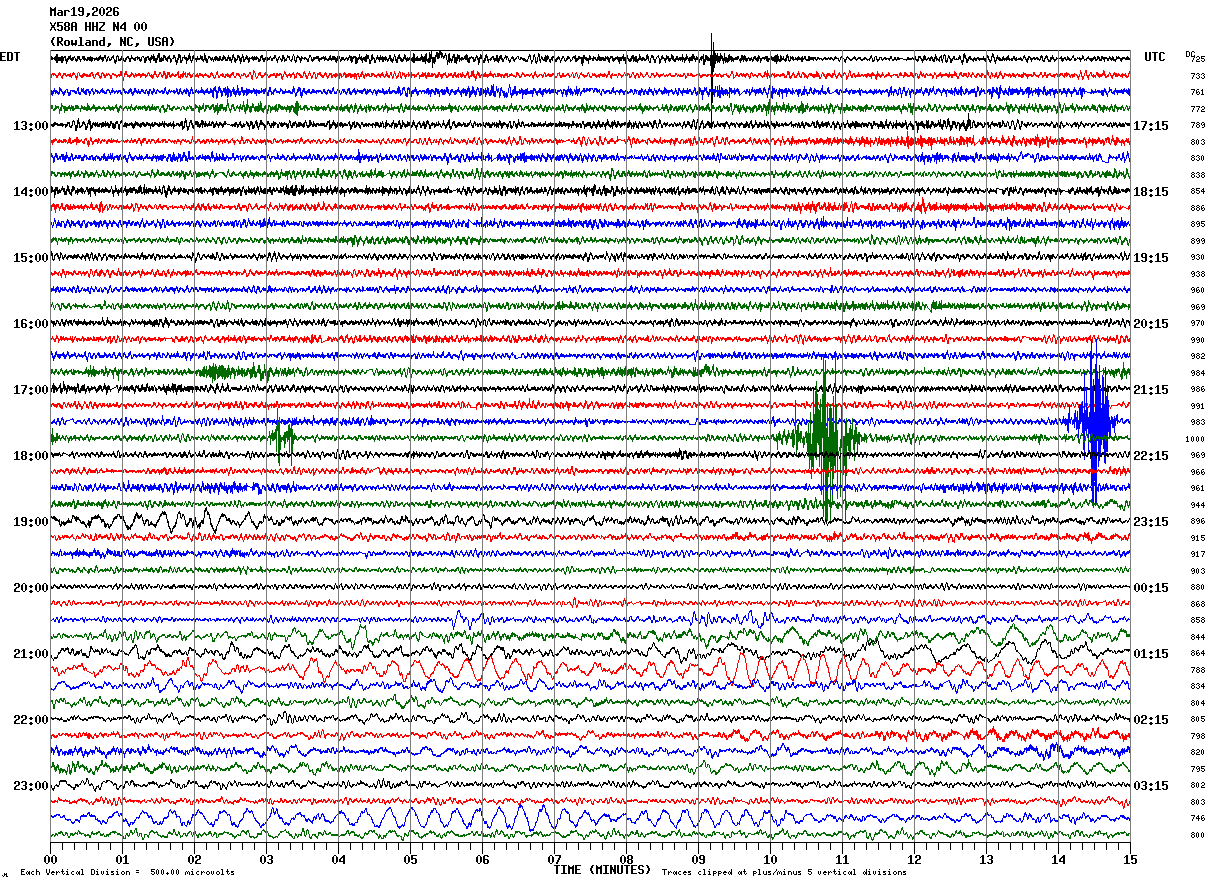
Task: Click the 03:15 UTC time label
Action: [x=1151, y=786]
